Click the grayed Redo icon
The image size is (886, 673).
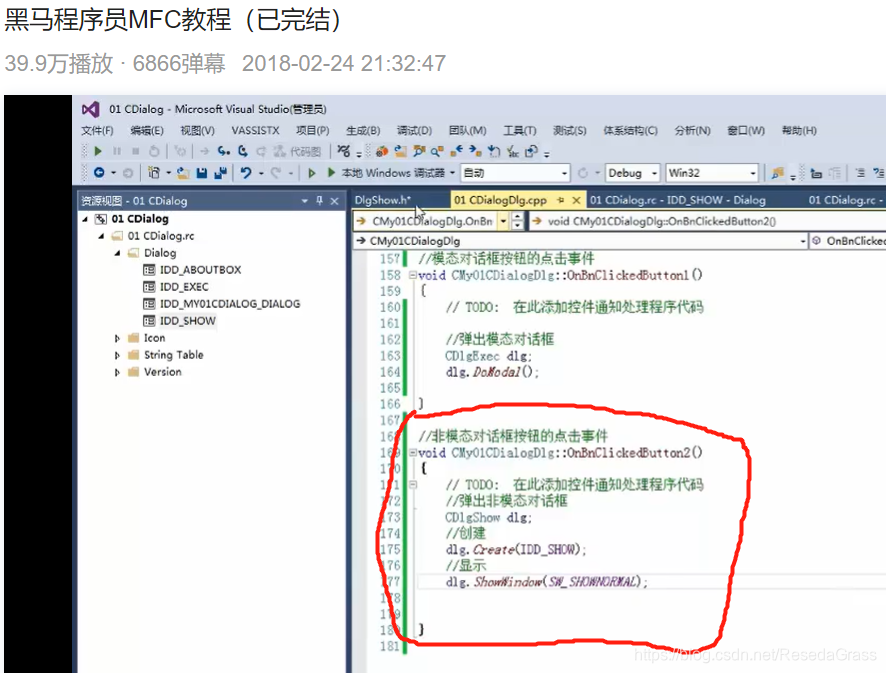coord(276,172)
